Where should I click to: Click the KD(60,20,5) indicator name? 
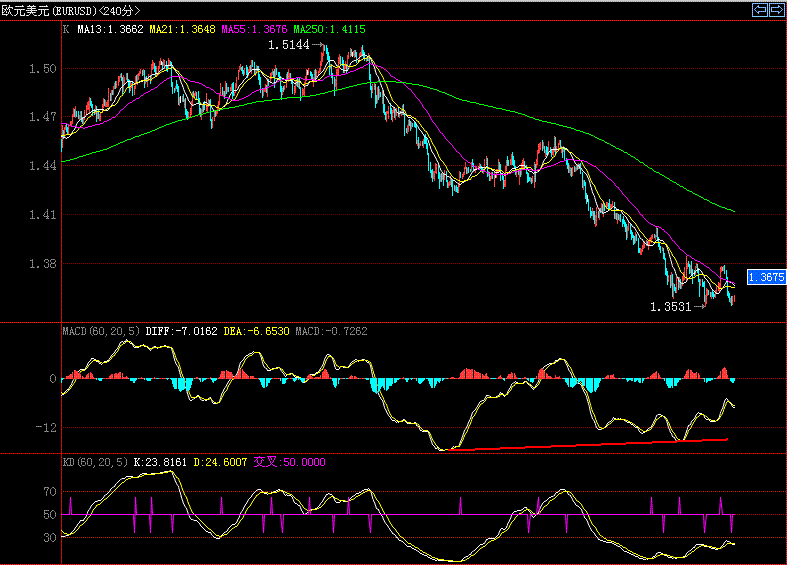[93, 462]
